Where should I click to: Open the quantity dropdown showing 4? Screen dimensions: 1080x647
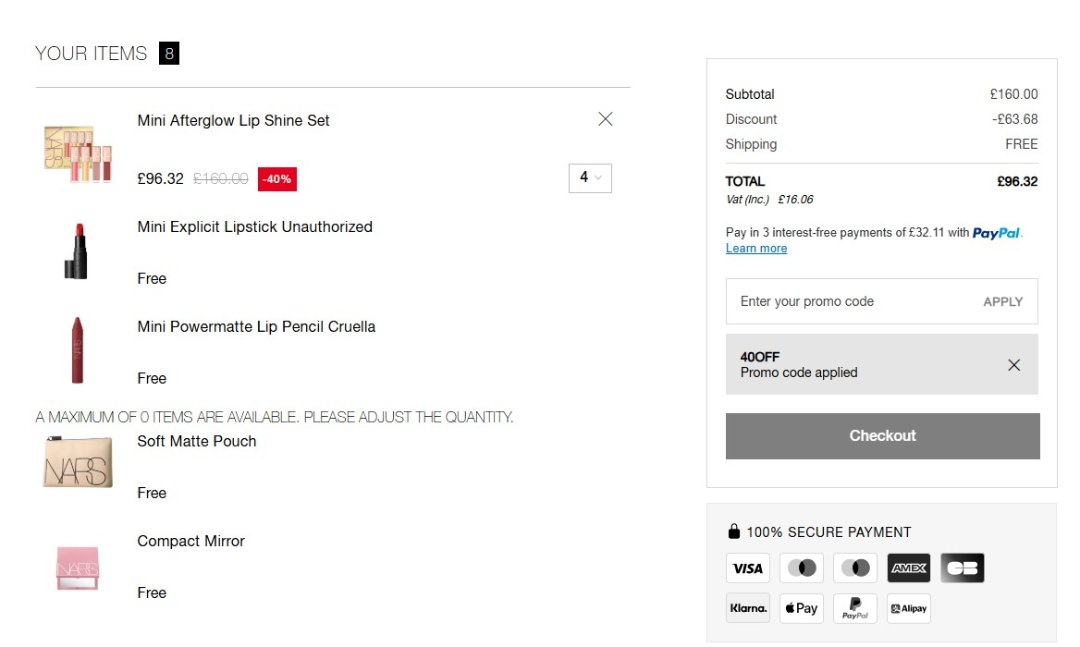coord(590,178)
